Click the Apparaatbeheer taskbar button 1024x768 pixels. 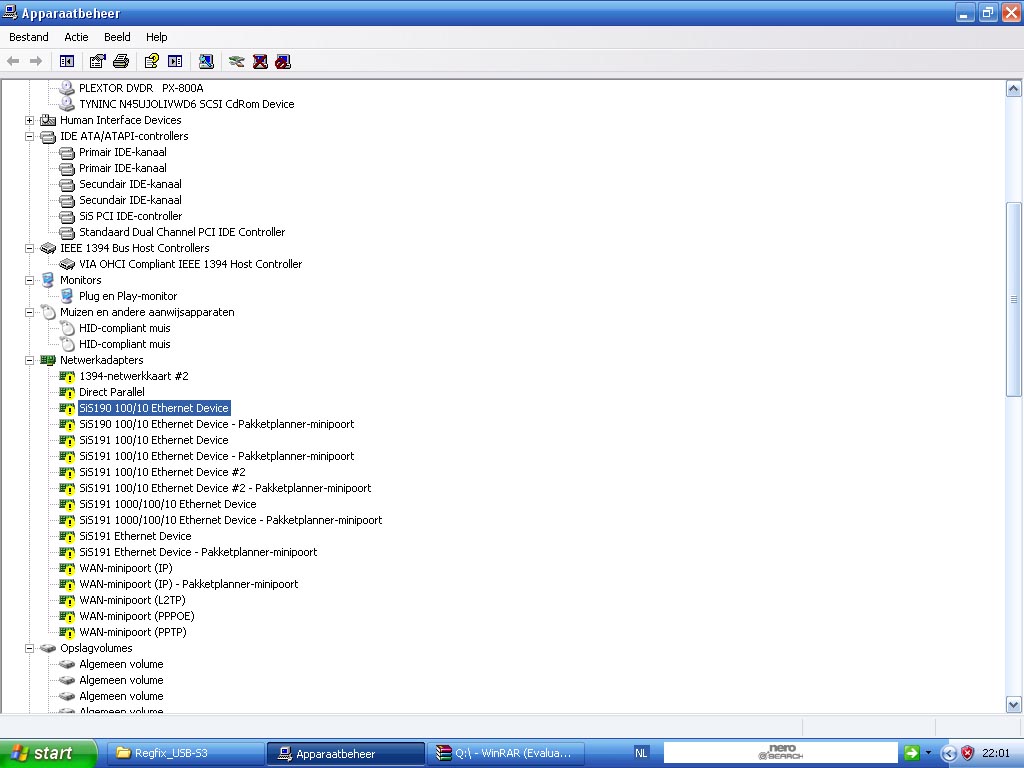pyautogui.click(x=345, y=753)
